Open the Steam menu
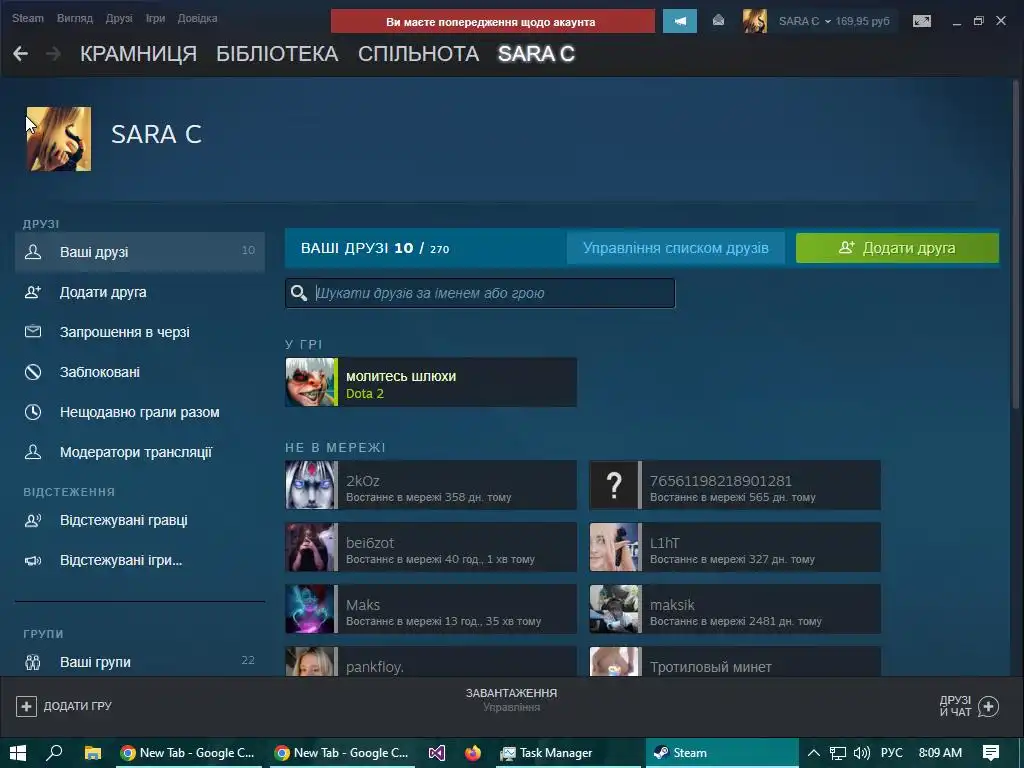Screen dimensions: 1024x768 [27, 18]
